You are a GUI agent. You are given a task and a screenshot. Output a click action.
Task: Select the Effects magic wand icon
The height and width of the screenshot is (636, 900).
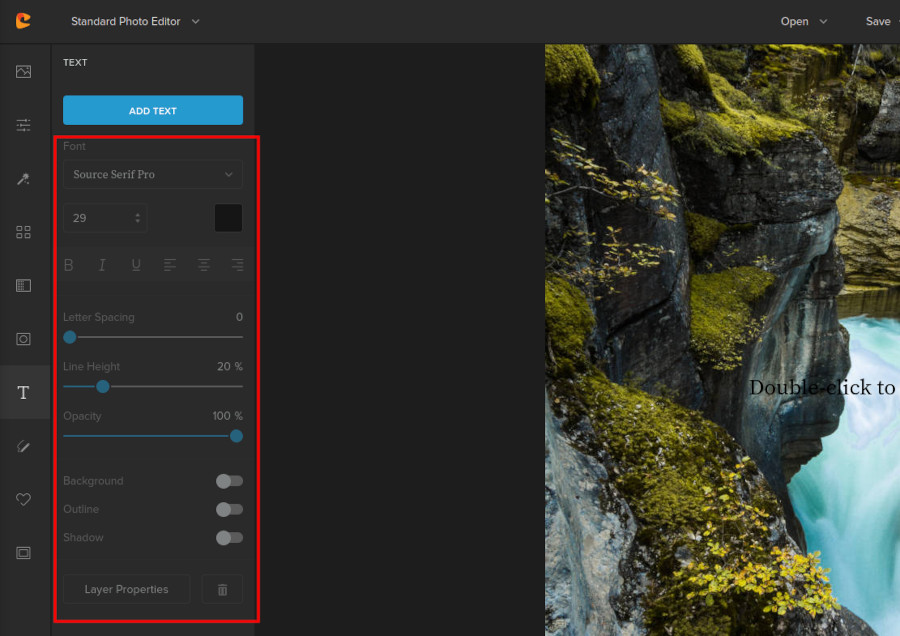(24, 178)
